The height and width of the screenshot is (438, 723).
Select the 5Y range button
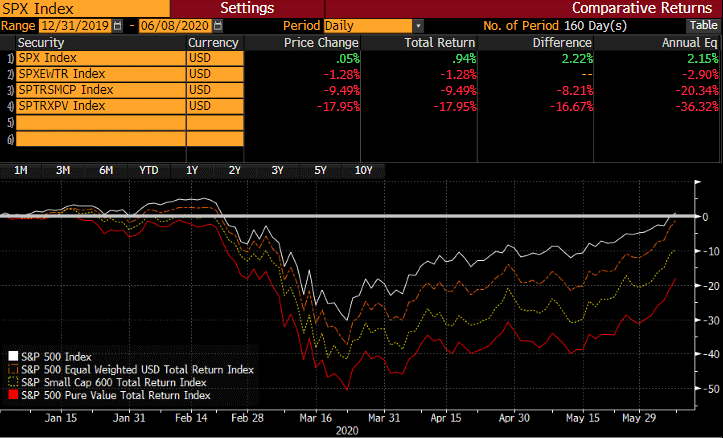320,171
